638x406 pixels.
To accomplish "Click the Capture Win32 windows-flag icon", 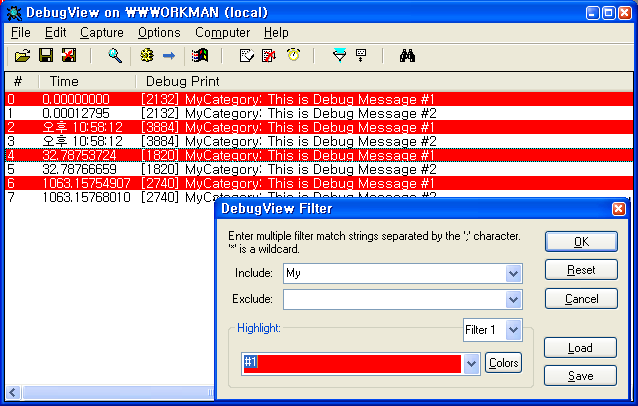I will tap(200, 55).
